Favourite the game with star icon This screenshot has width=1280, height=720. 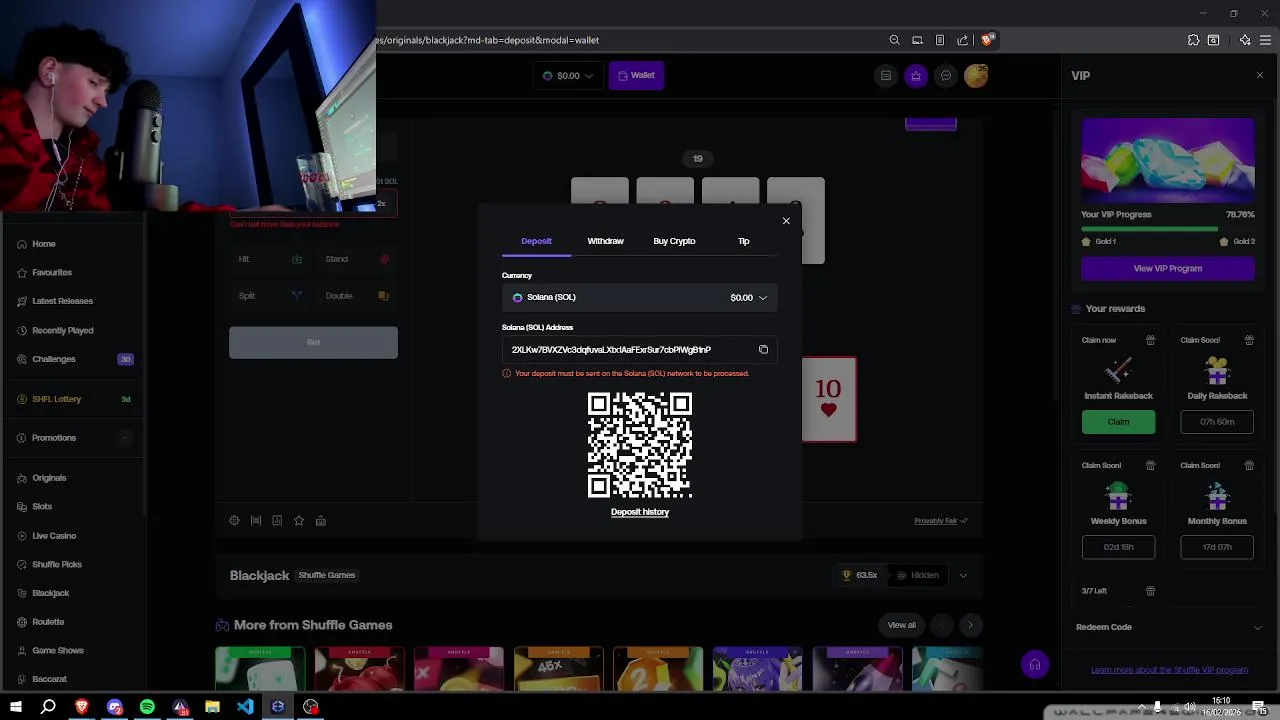click(x=298, y=521)
